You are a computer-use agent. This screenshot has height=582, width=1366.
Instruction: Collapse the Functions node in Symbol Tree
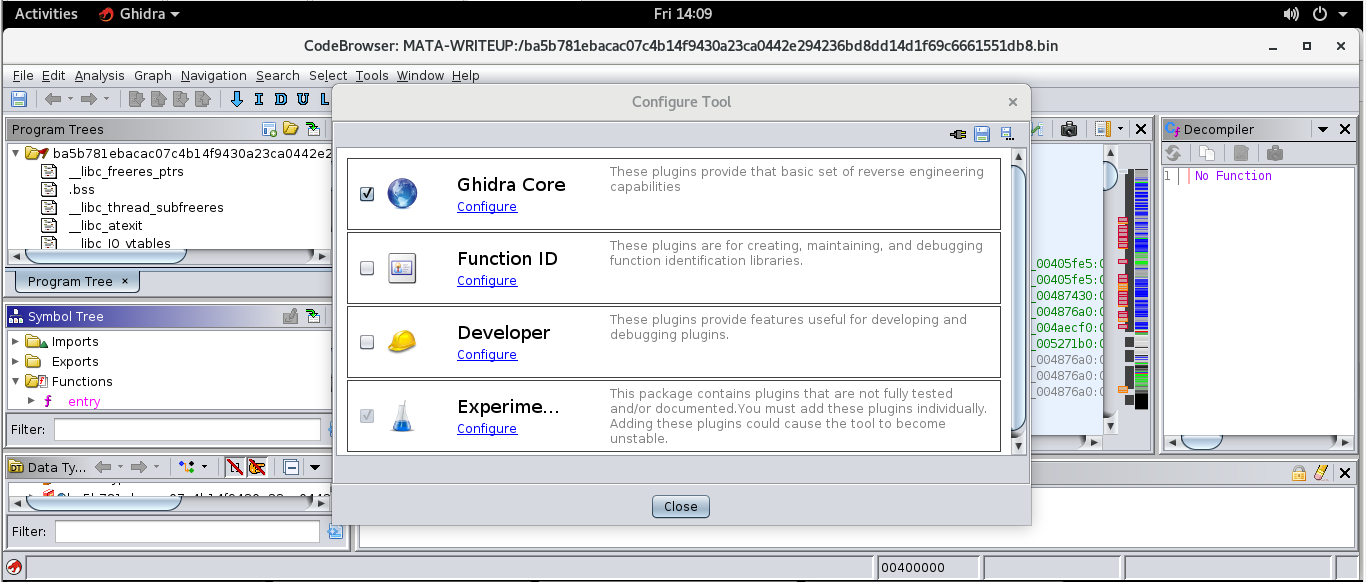(x=15, y=382)
